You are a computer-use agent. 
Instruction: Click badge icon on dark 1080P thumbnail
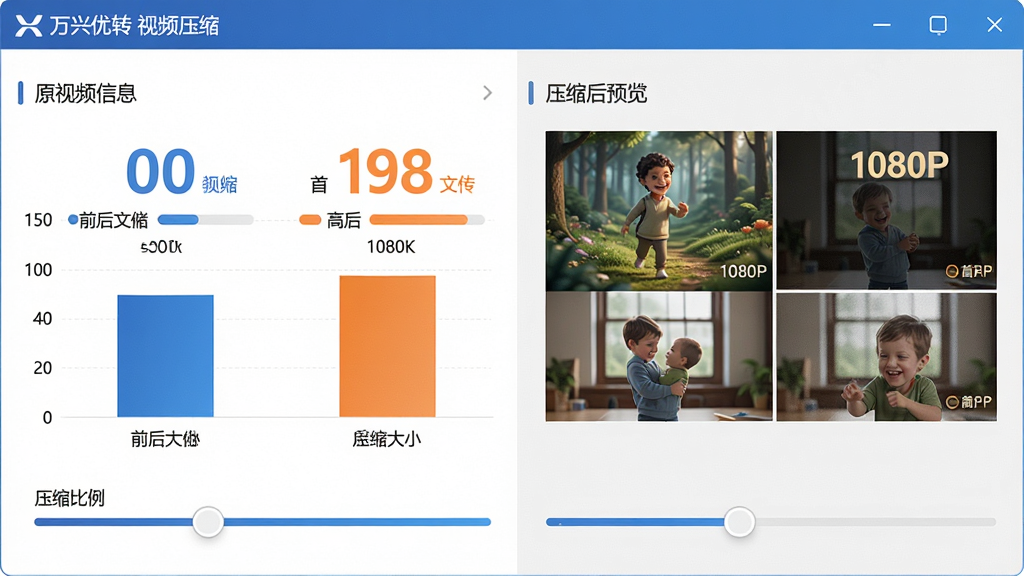pyautogui.click(x=952, y=271)
